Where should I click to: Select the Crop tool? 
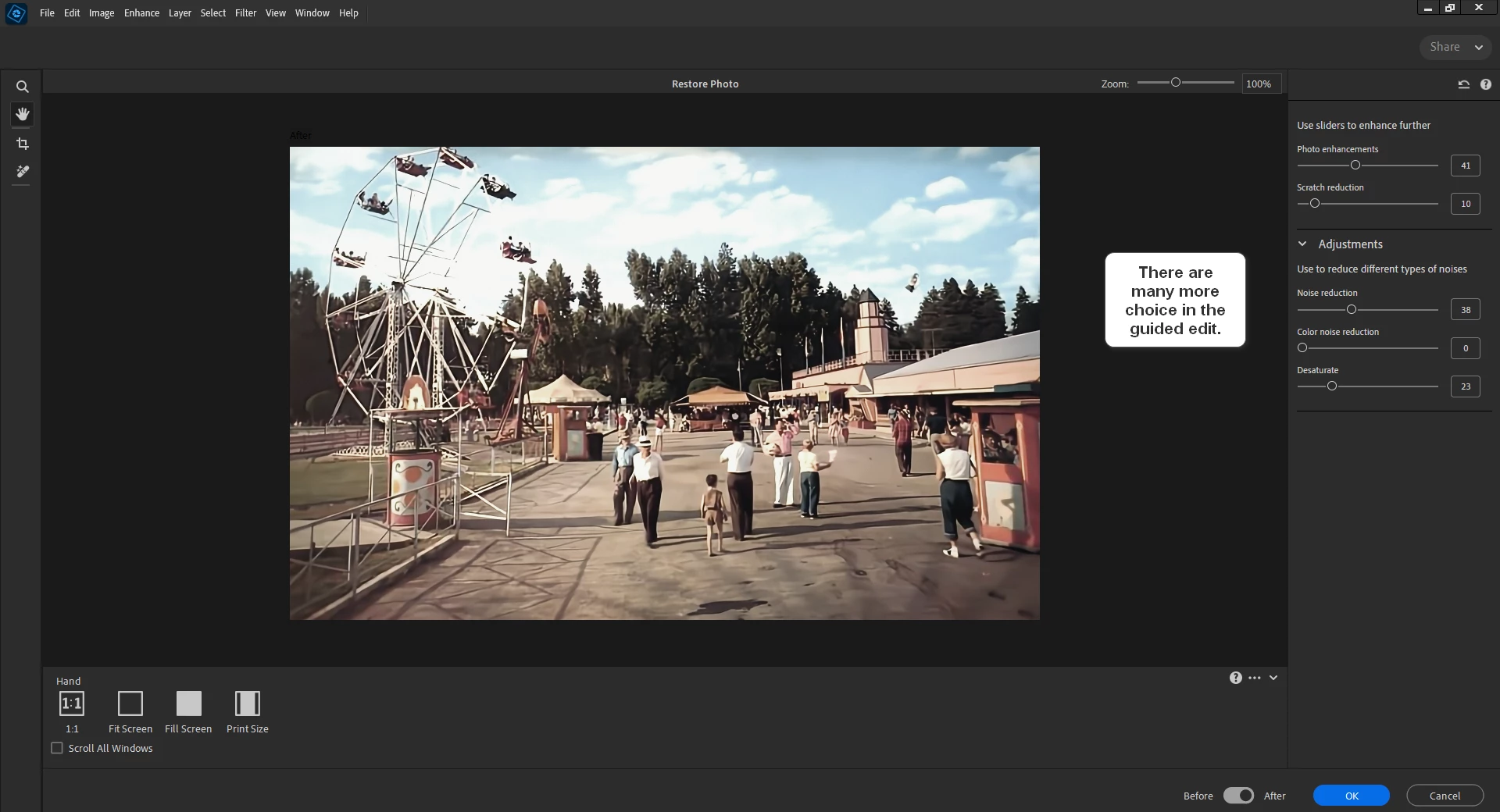23,144
